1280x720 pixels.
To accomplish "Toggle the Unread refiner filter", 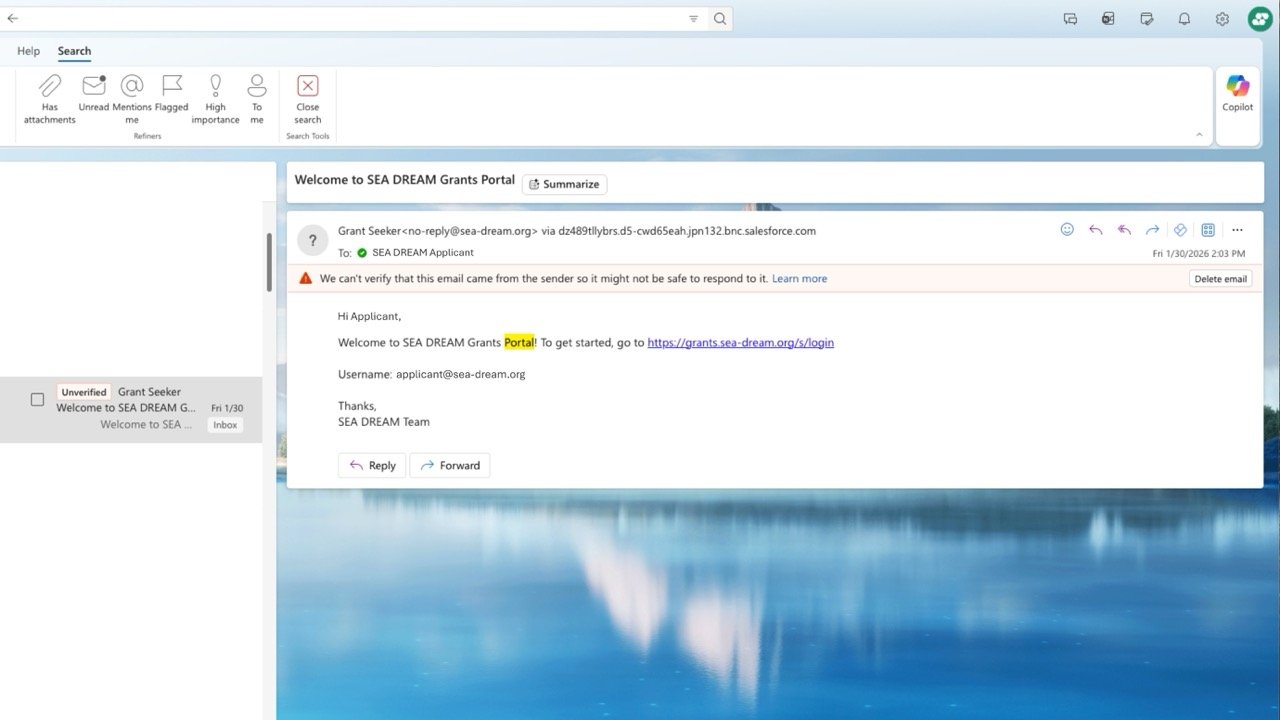I will [x=94, y=95].
